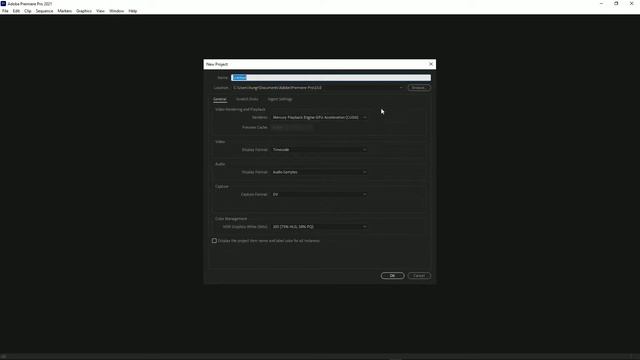This screenshot has width=640, height=360.
Task: Open the Video Display Format dropdown
Action: pyautogui.click(x=319, y=150)
